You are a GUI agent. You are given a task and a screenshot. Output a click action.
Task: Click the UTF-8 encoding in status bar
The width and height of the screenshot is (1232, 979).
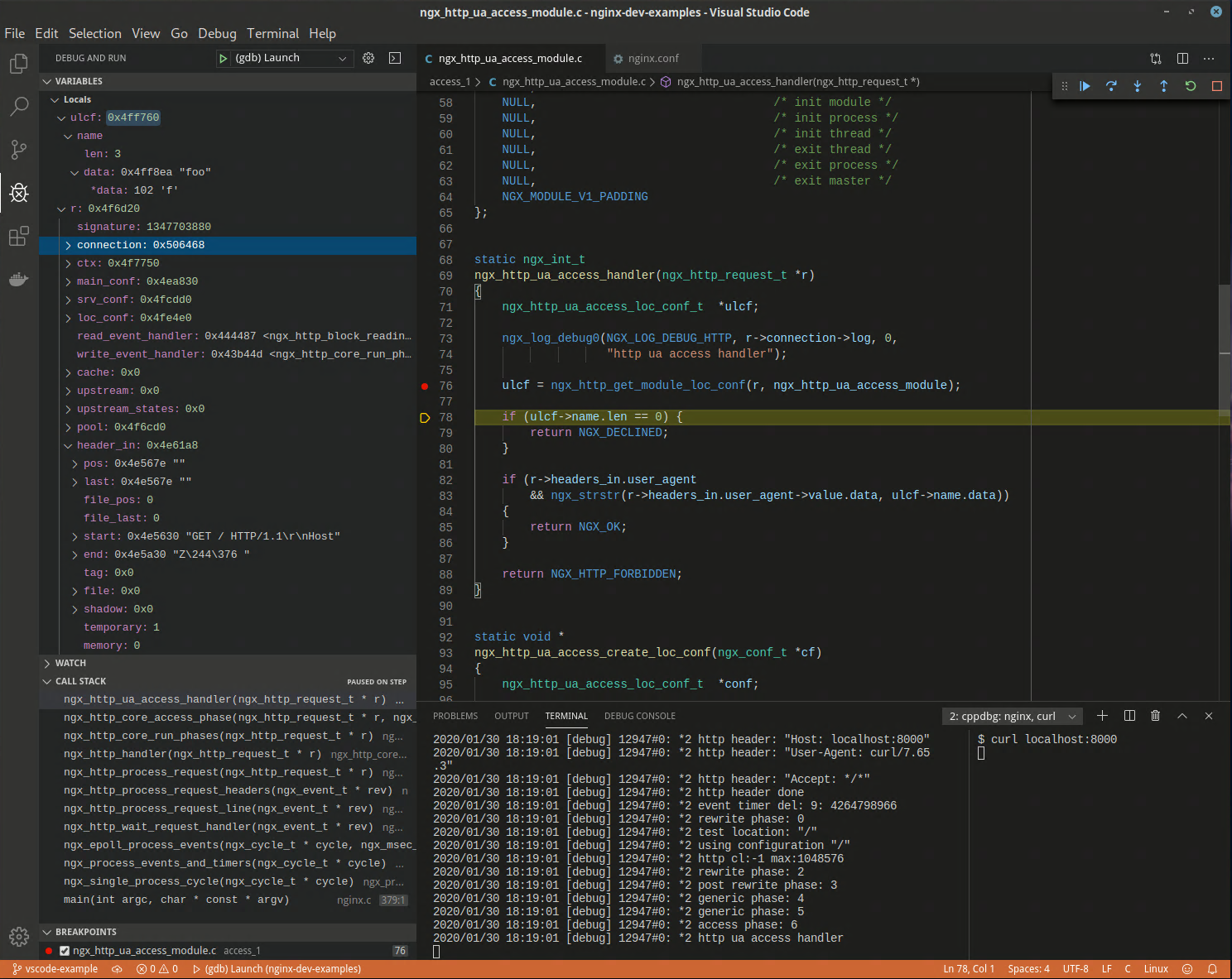coord(1075,969)
